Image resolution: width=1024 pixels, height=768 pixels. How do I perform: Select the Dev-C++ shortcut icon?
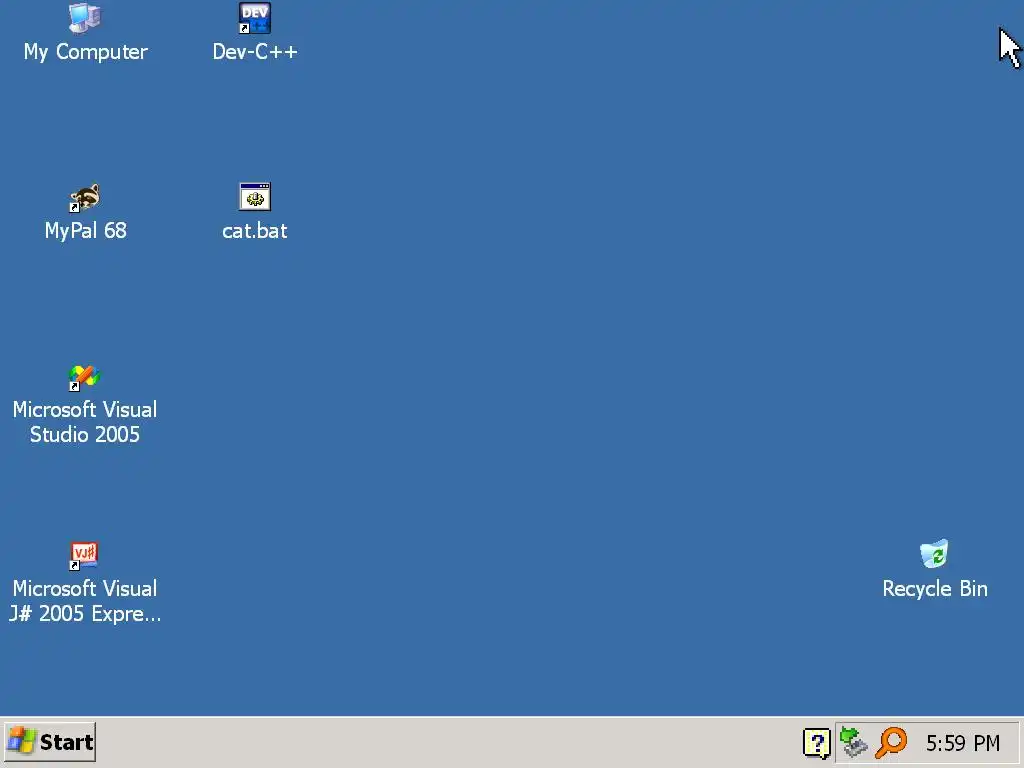(x=255, y=18)
